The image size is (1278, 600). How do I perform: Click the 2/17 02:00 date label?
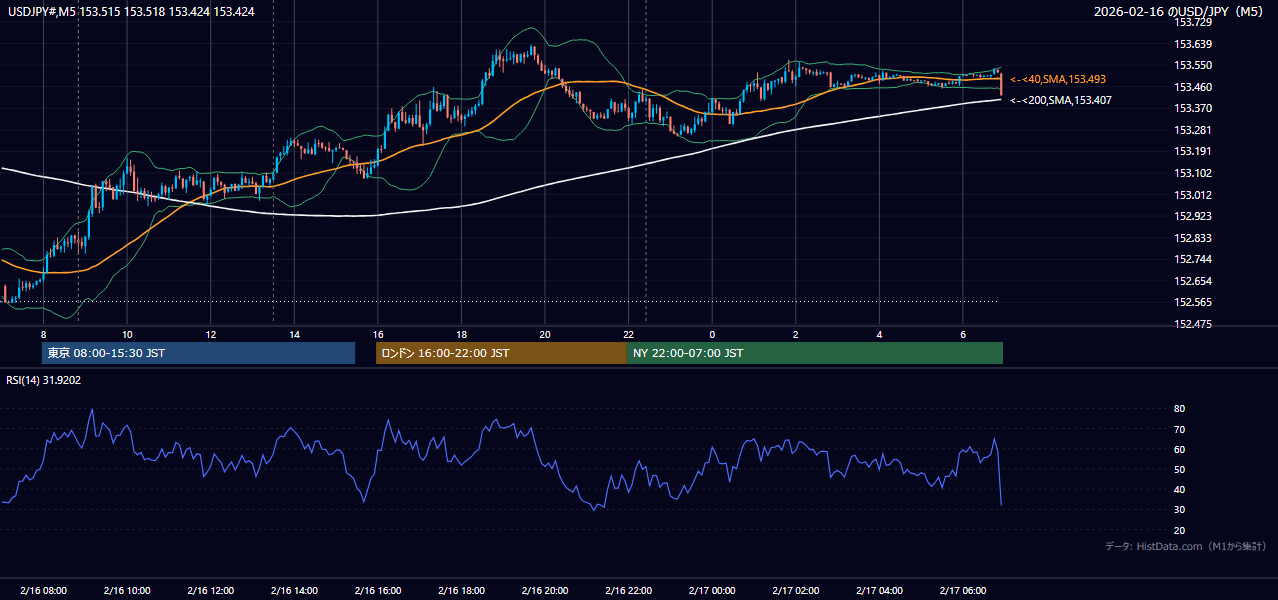pyautogui.click(x=796, y=590)
